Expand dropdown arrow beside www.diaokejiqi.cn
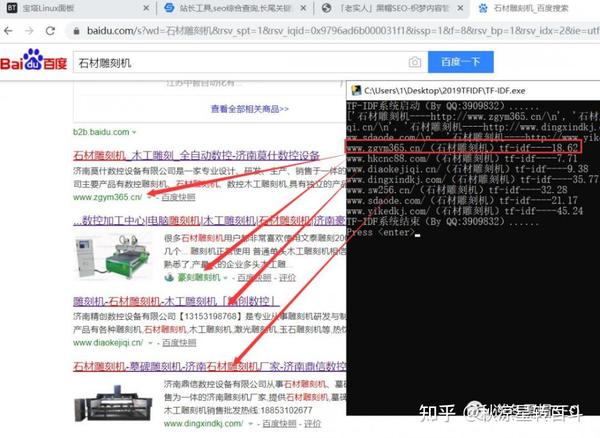 click(150, 343)
